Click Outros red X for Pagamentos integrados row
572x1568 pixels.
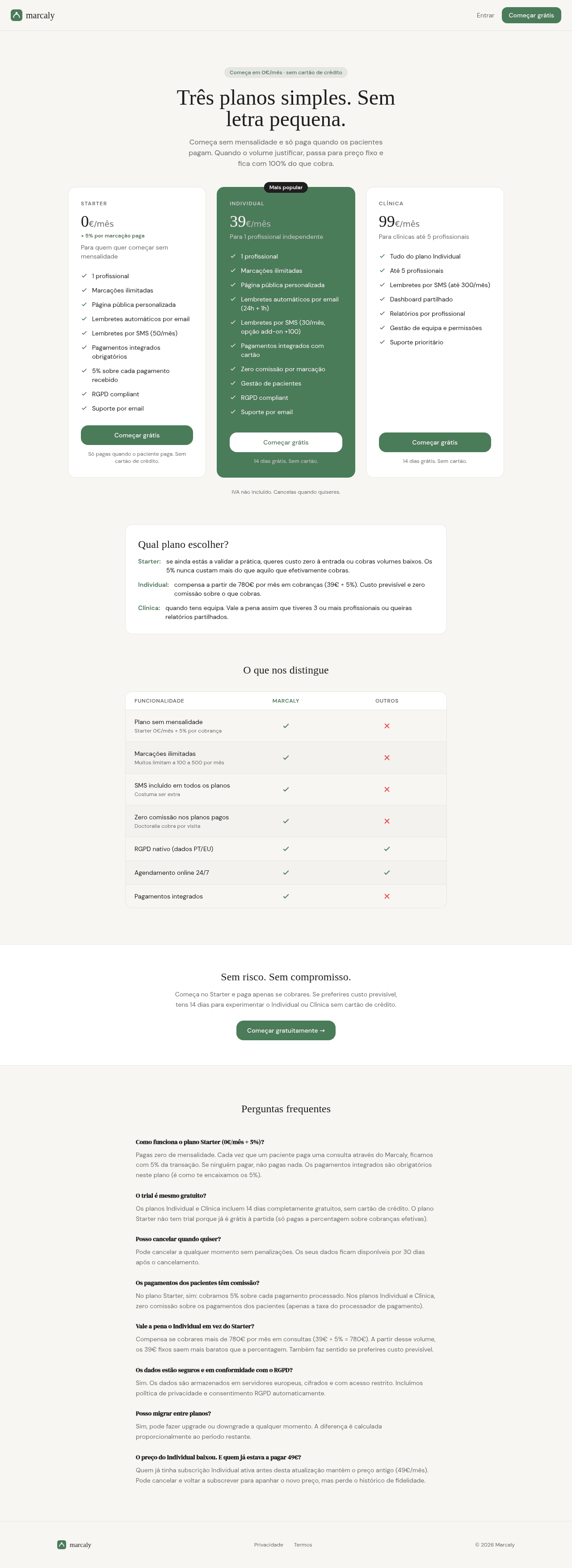387,896
